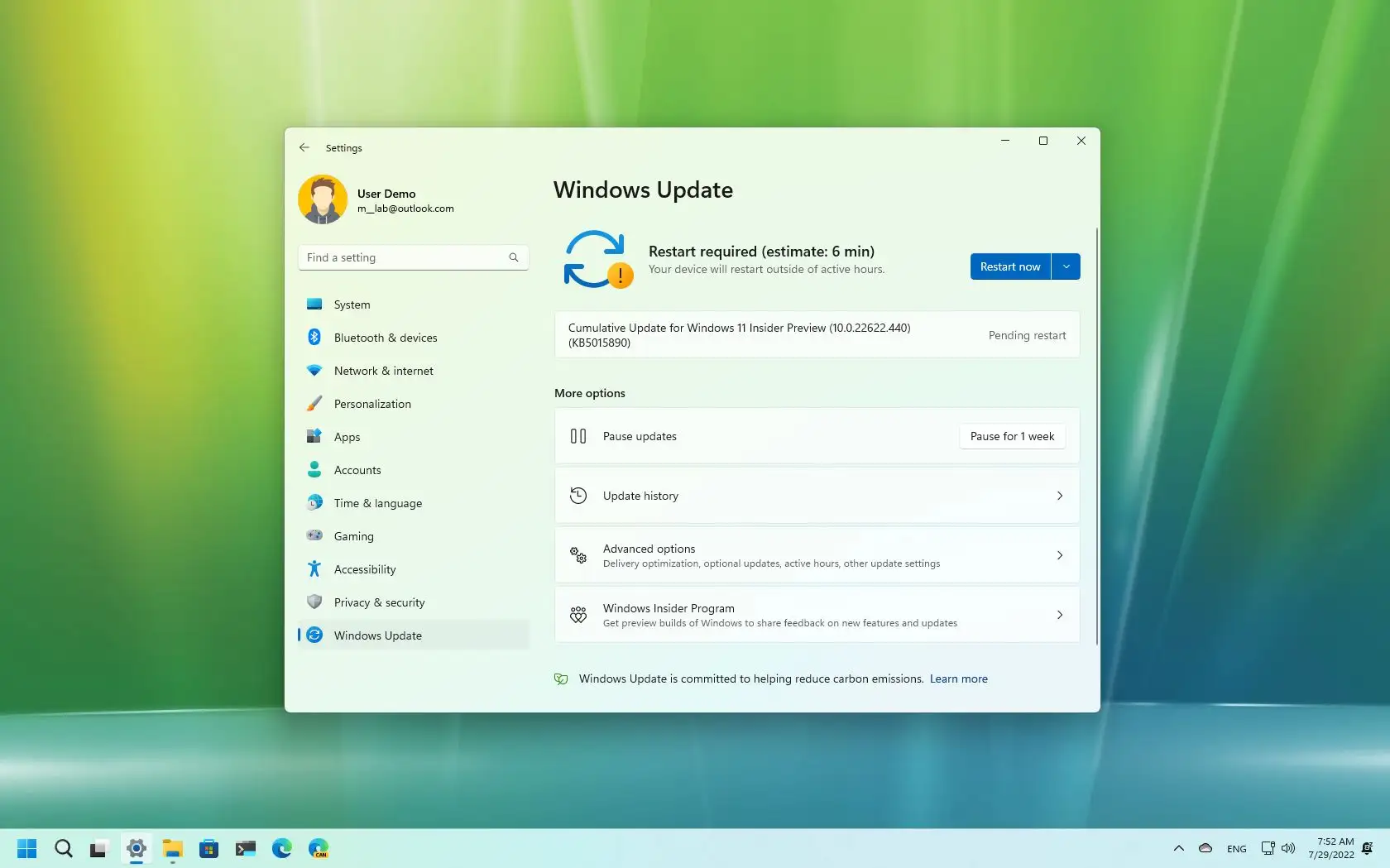
Task: Select the Gaming icon in the sidebar
Action: pos(315,535)
